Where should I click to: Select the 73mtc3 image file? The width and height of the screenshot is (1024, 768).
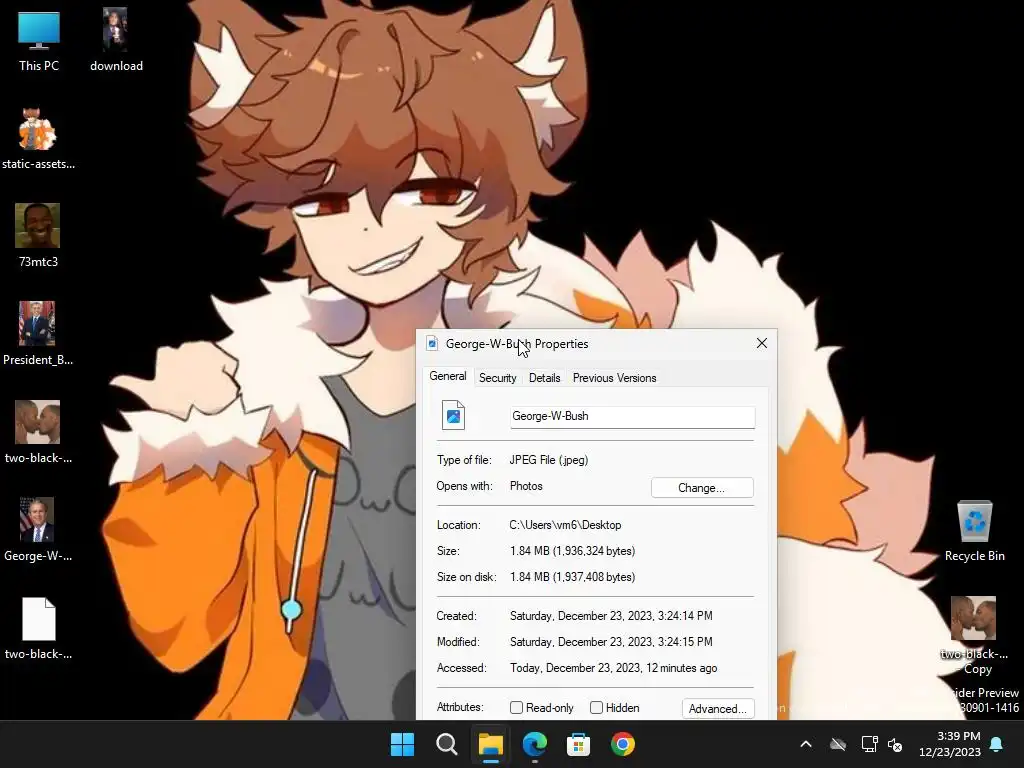[x=38, y=236]
